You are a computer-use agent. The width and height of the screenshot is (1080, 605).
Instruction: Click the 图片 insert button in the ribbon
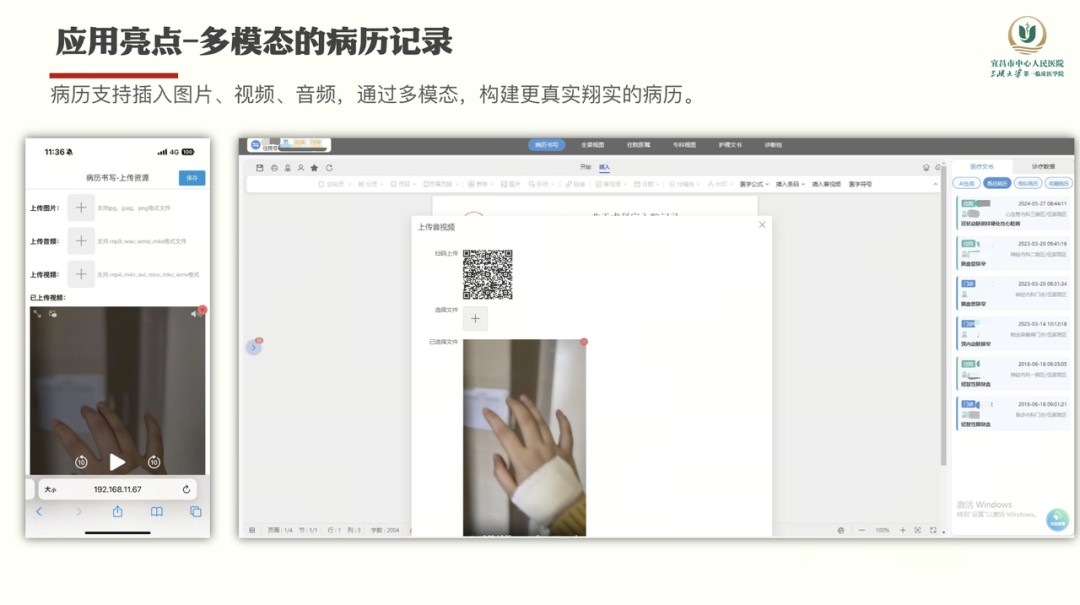510,184
